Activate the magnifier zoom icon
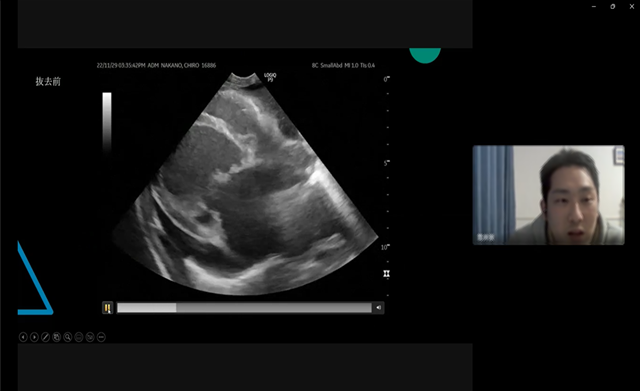 coord(68,337)
